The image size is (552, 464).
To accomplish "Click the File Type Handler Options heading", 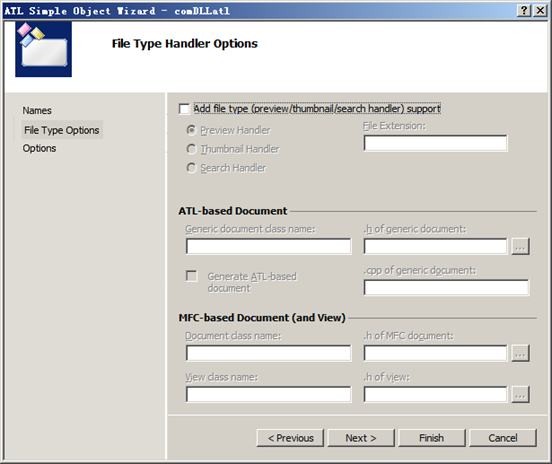I will [185, 44].
